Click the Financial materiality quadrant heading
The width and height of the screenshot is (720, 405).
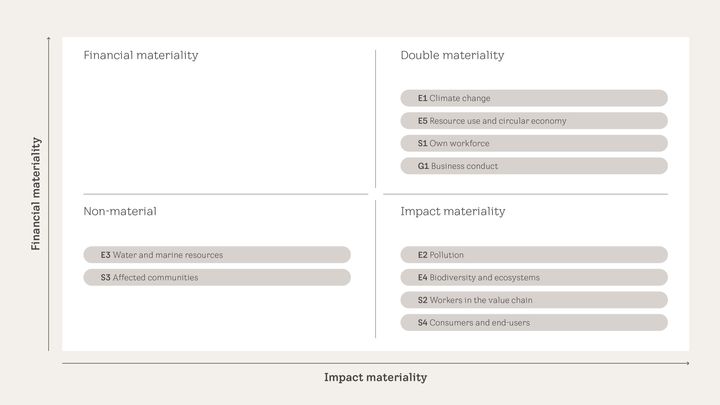tap(141, 56)
